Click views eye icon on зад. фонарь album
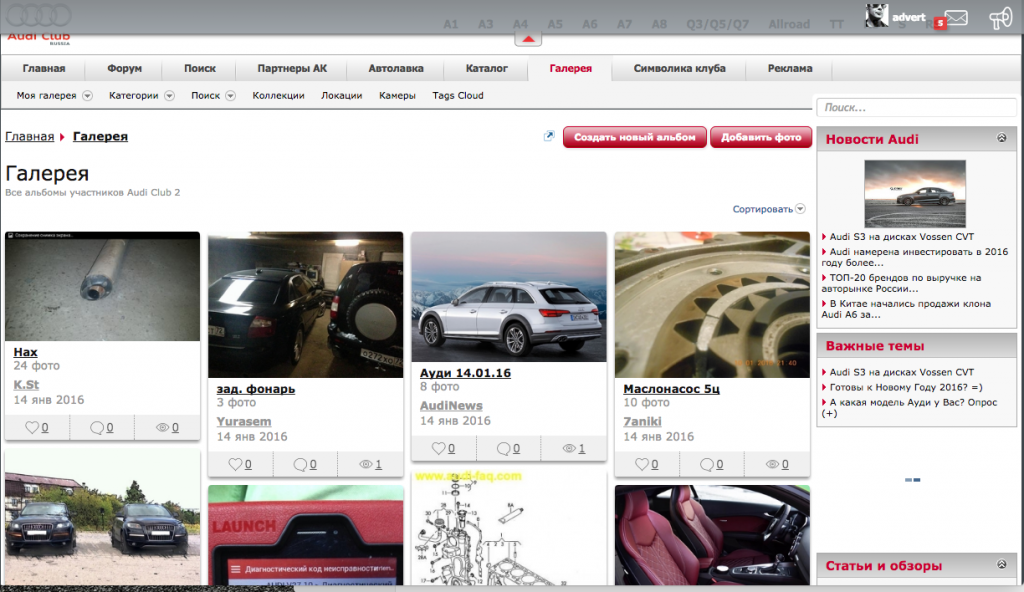The image size is (1024, 592). 366,464
